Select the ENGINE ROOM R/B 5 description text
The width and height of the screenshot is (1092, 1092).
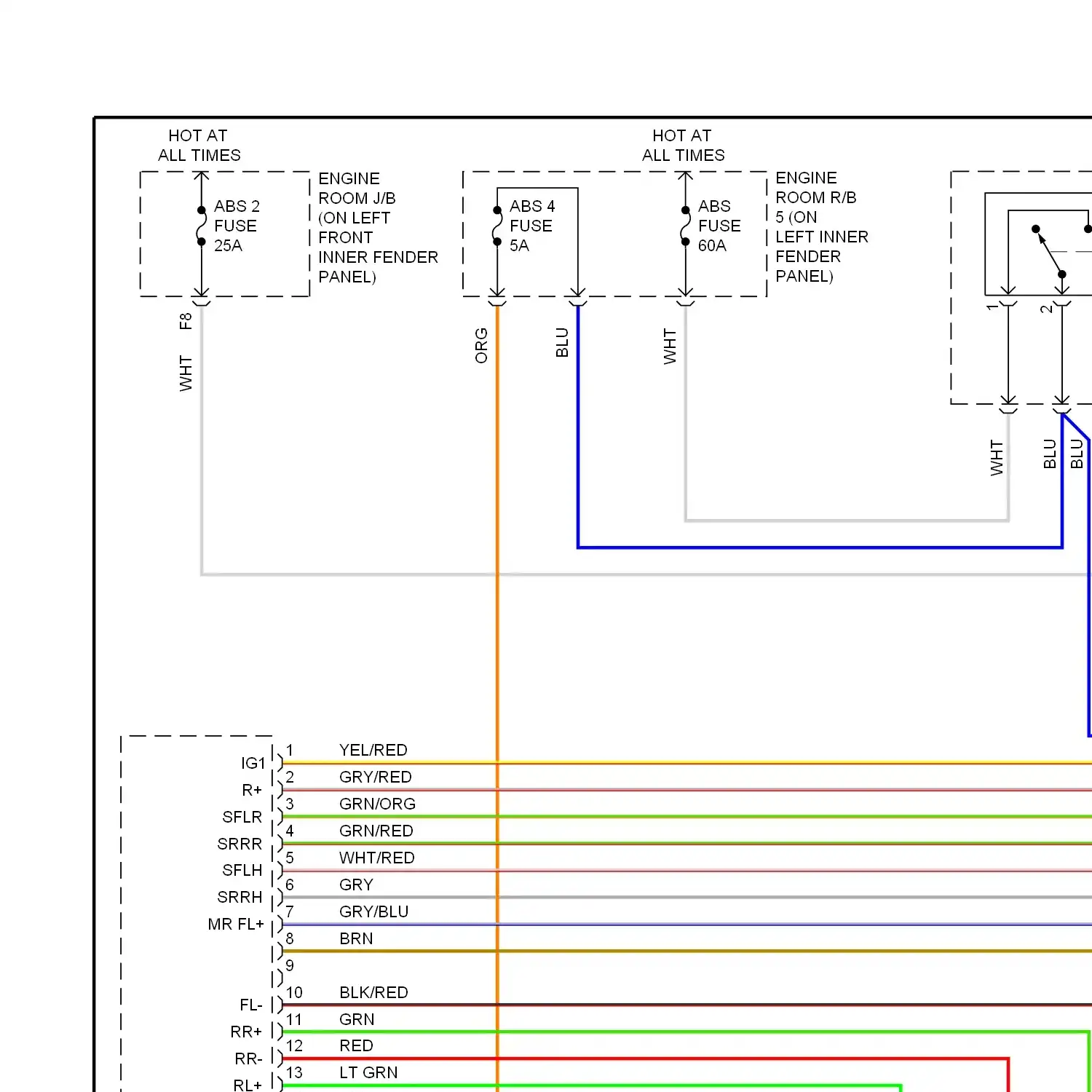822,227
